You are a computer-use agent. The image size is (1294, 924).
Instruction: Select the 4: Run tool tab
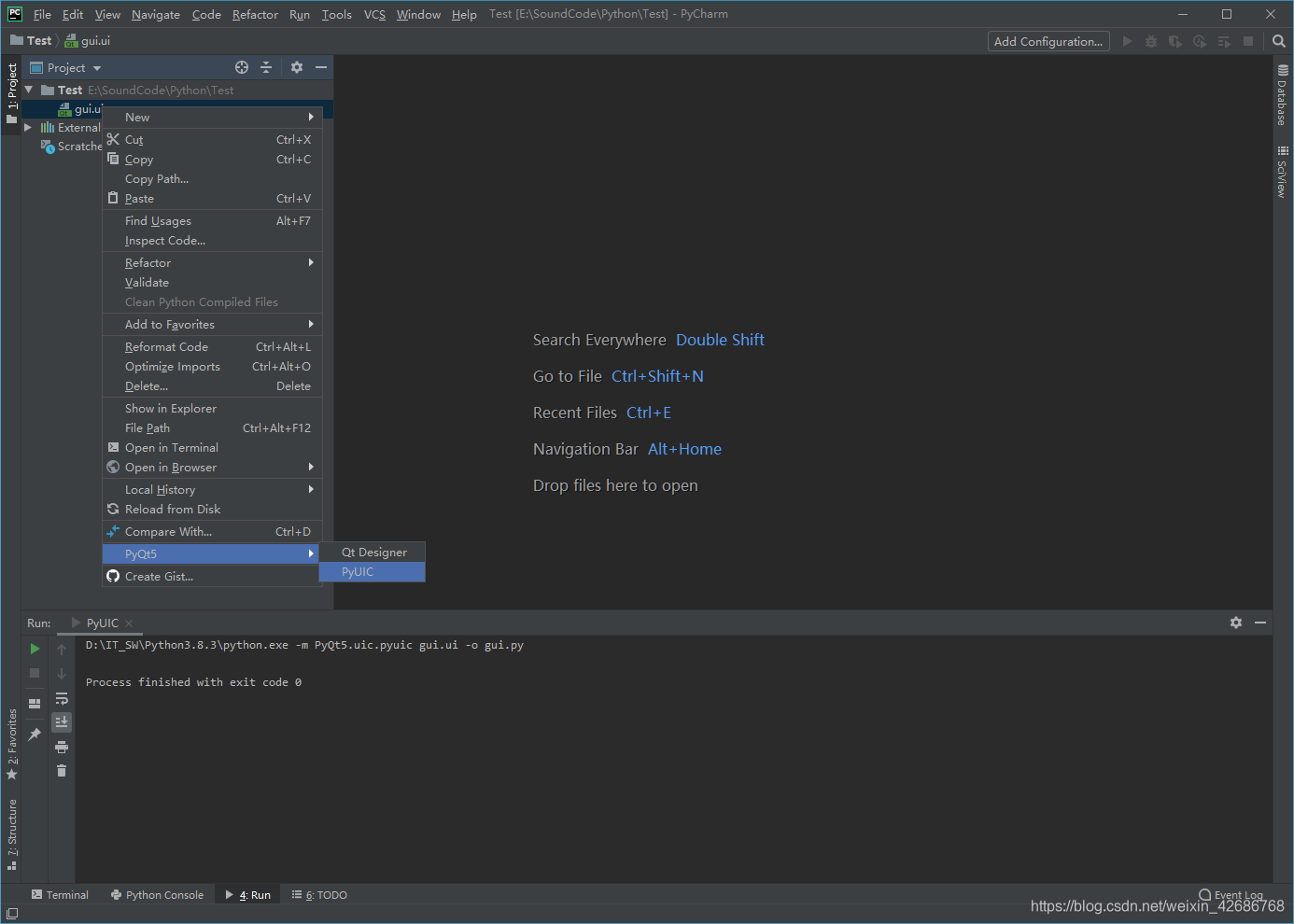[x=248, y=895]
